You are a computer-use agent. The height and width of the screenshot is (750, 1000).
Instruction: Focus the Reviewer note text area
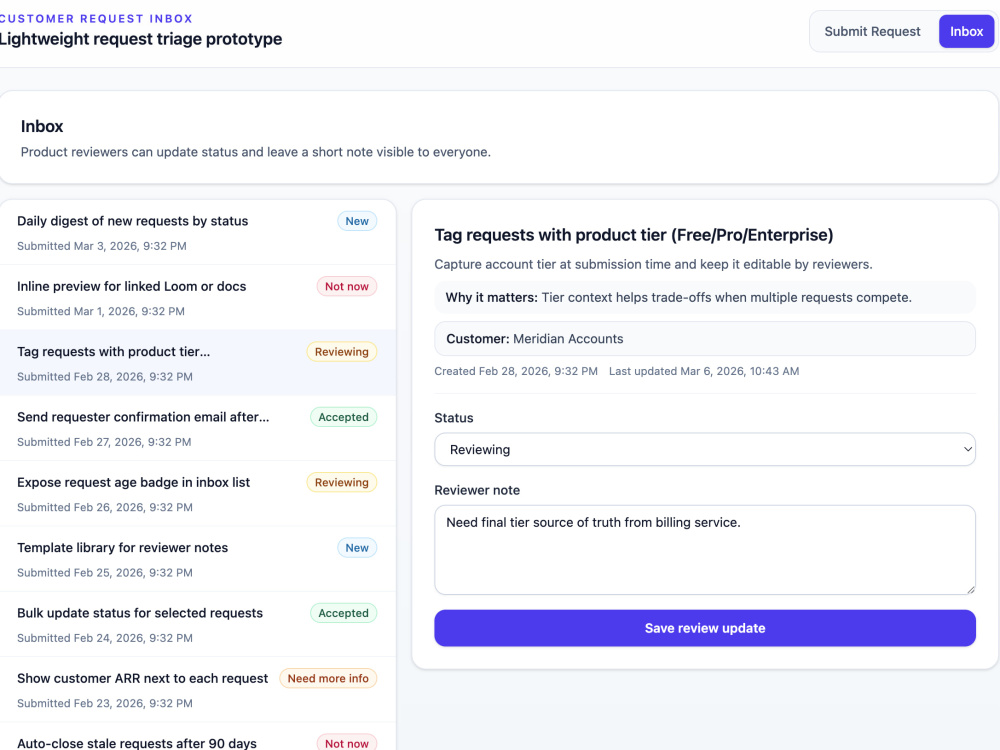pyautogui.click(x=705, y=550)
